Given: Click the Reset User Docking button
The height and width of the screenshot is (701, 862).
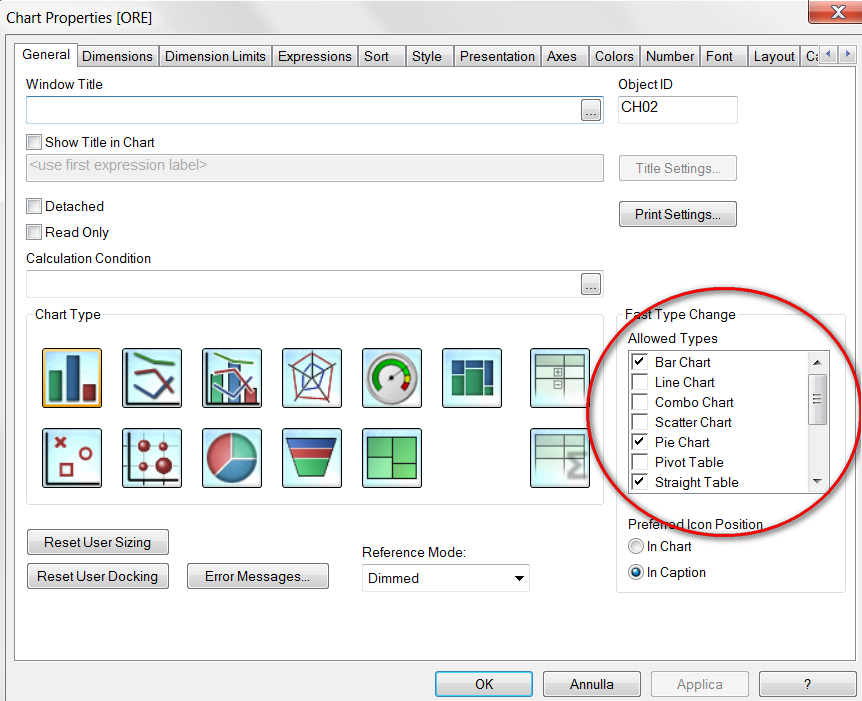Looking at the screenshot, I should [x=97, y=576].
